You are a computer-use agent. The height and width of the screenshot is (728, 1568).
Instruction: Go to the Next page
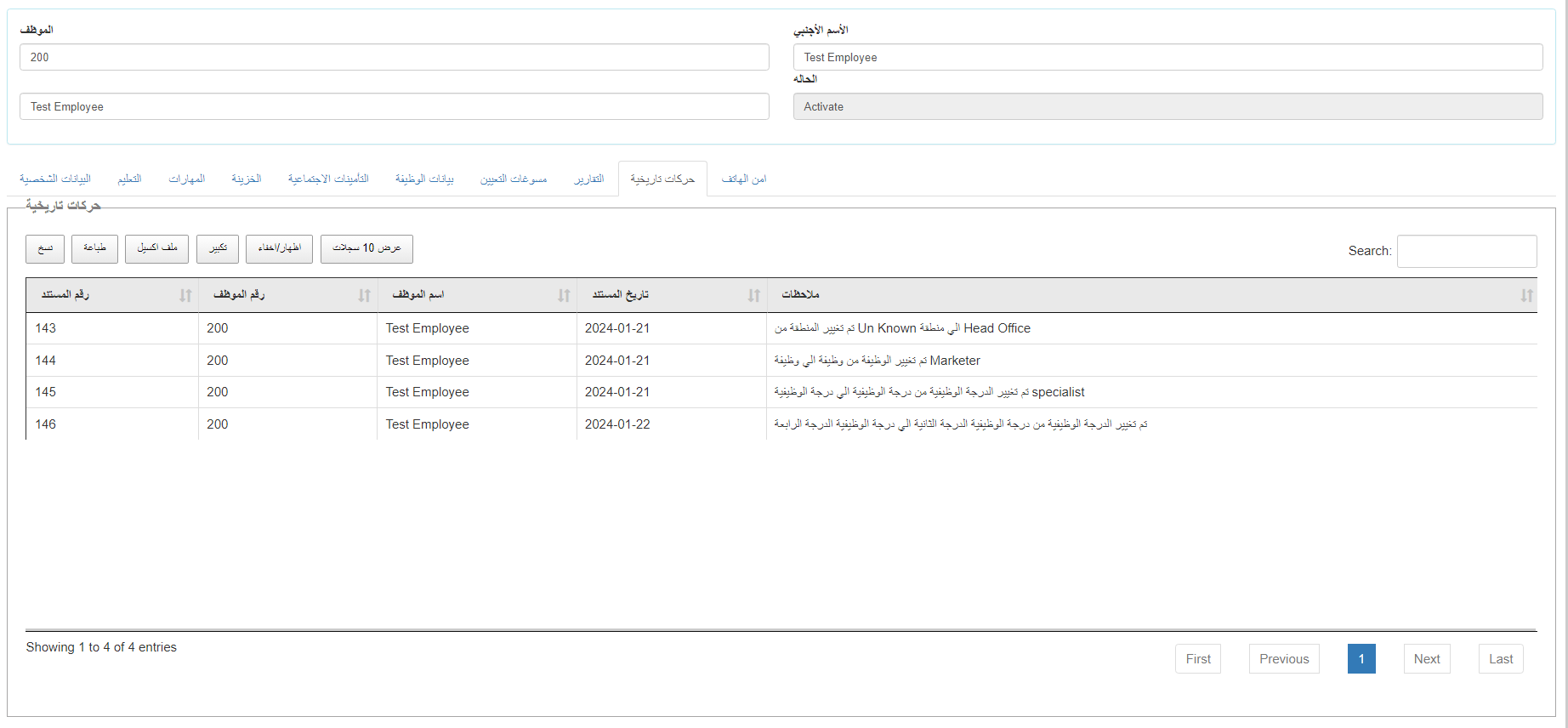click(x=1426, y=659)
